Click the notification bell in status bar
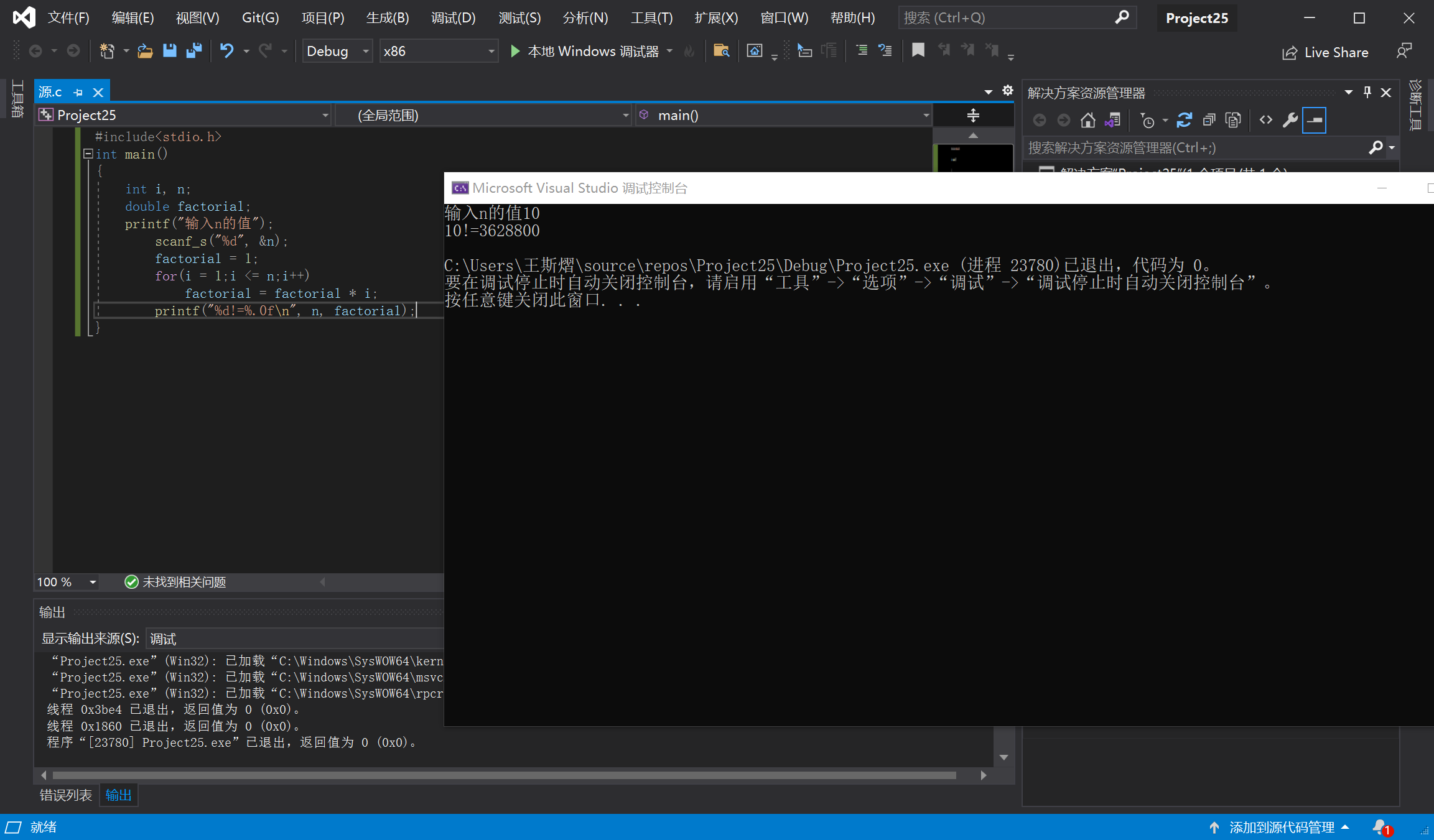1434x840 pixels. click(1380, 827)
